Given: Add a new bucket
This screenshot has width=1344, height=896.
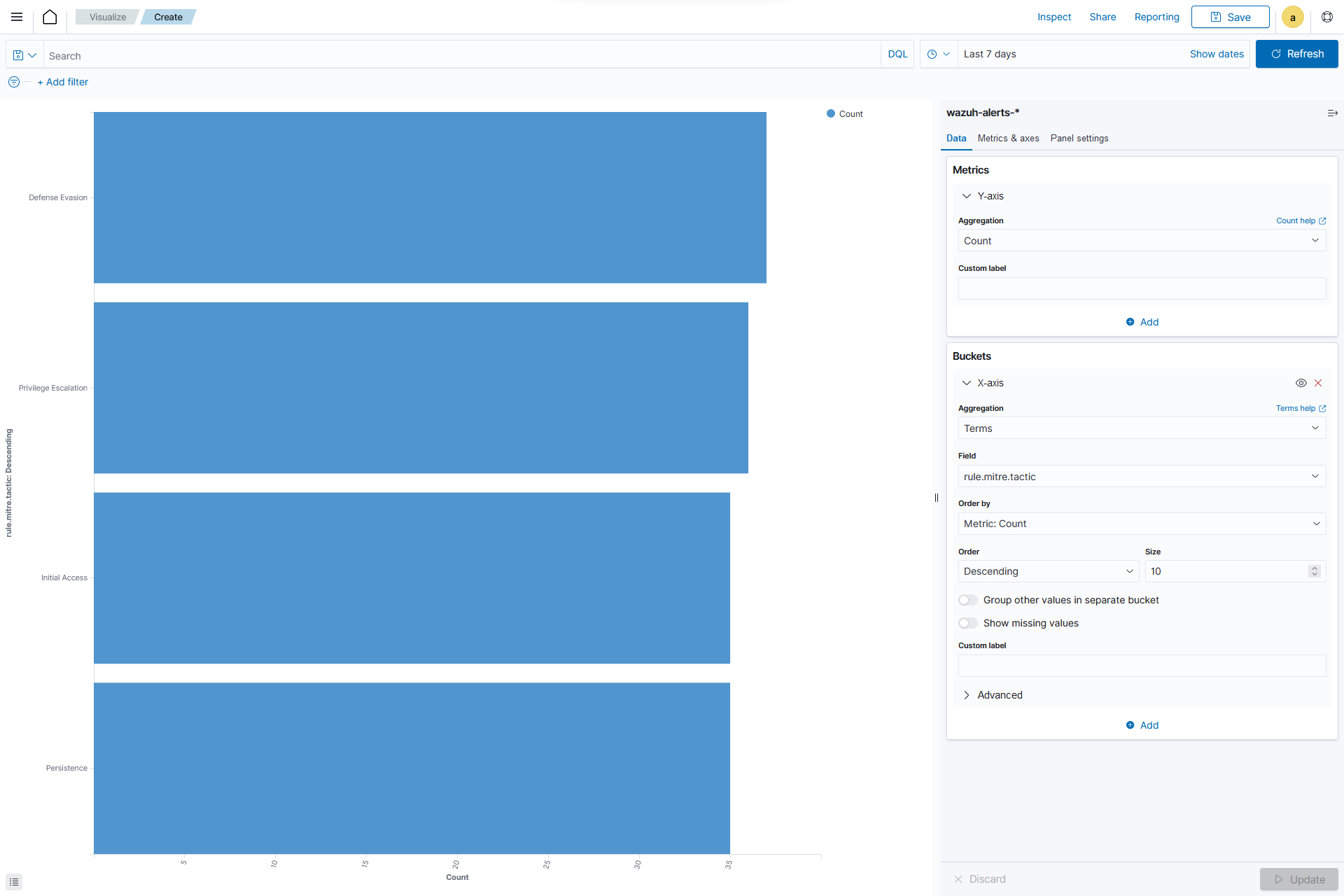Looking at the screenshot, I should [1142, 725].
